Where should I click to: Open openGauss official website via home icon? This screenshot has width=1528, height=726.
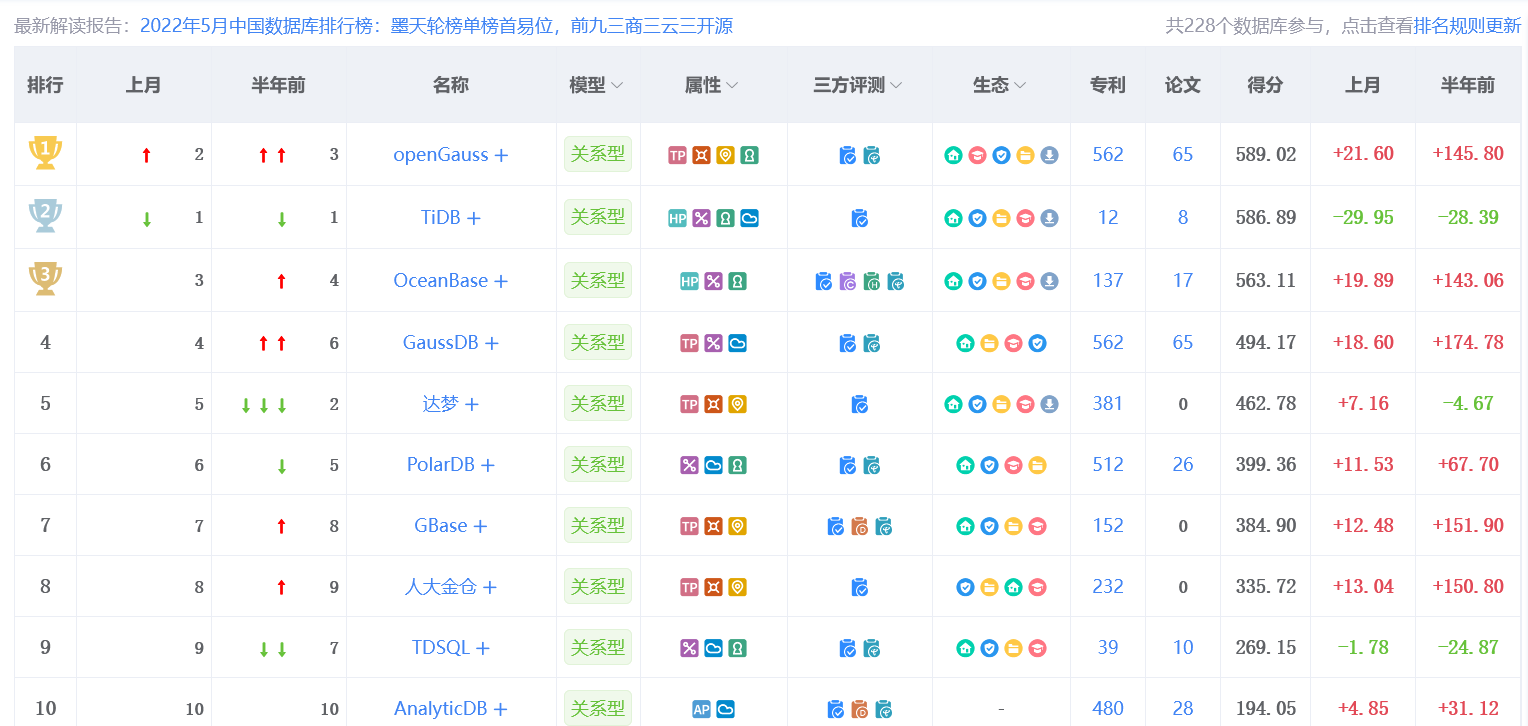click(x=951, y=155)
